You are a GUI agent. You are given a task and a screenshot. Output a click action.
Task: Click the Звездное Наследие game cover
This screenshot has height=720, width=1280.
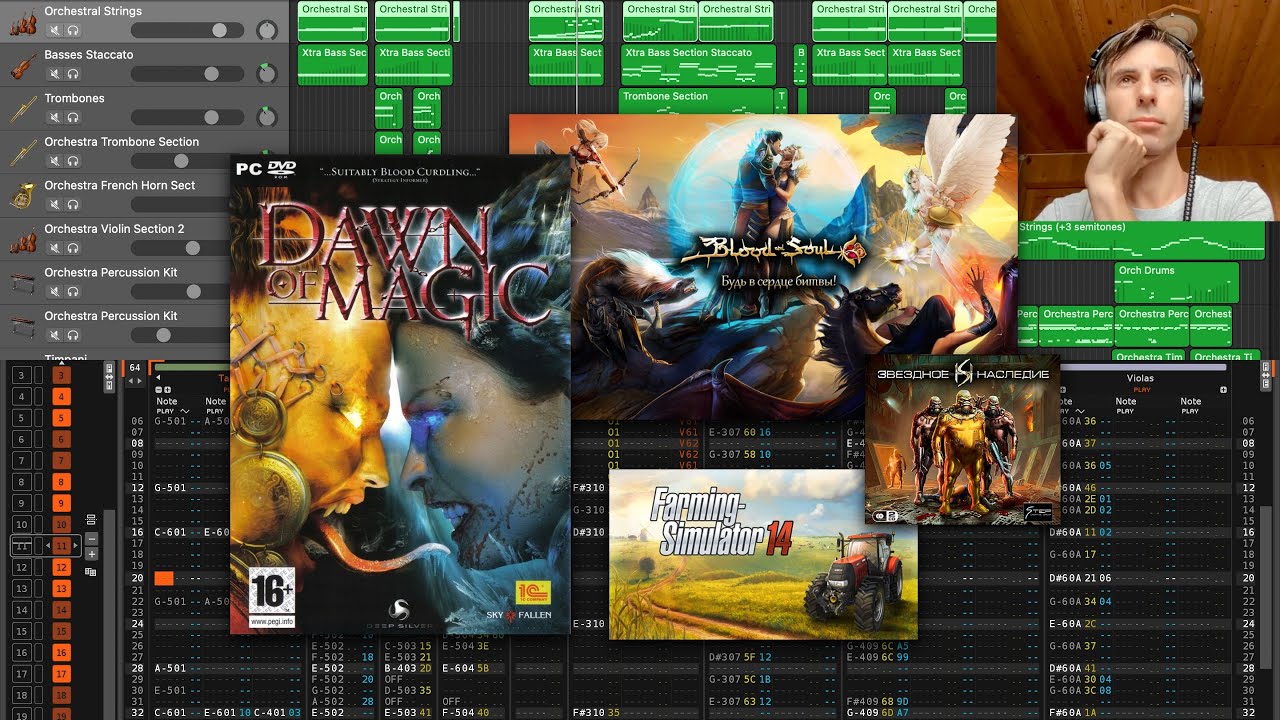pos(962,439)
